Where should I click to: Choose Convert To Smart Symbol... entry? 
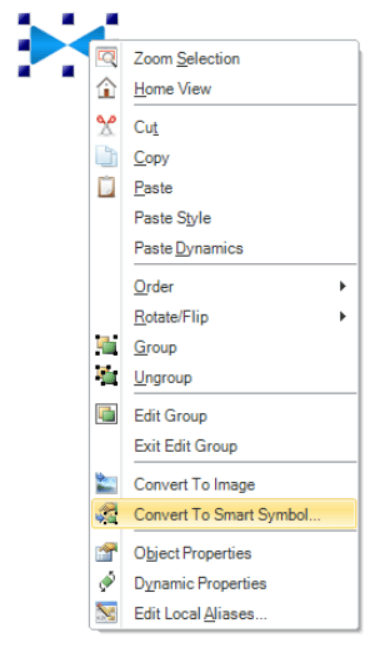pyautogui.click(x=224, y=514)
